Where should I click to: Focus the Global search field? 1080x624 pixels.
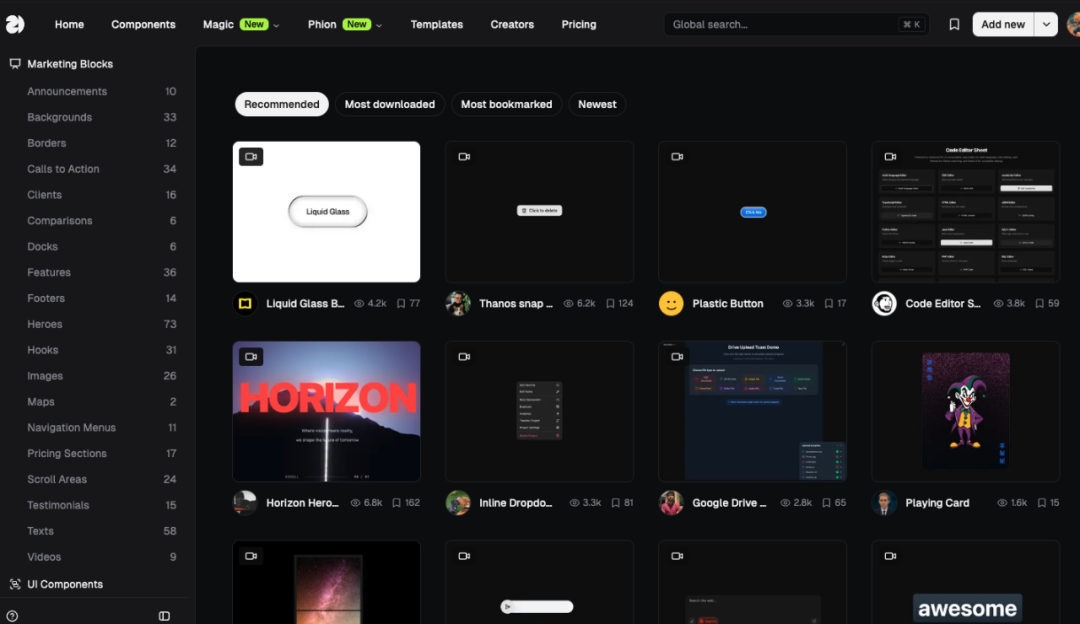(796, 24)
